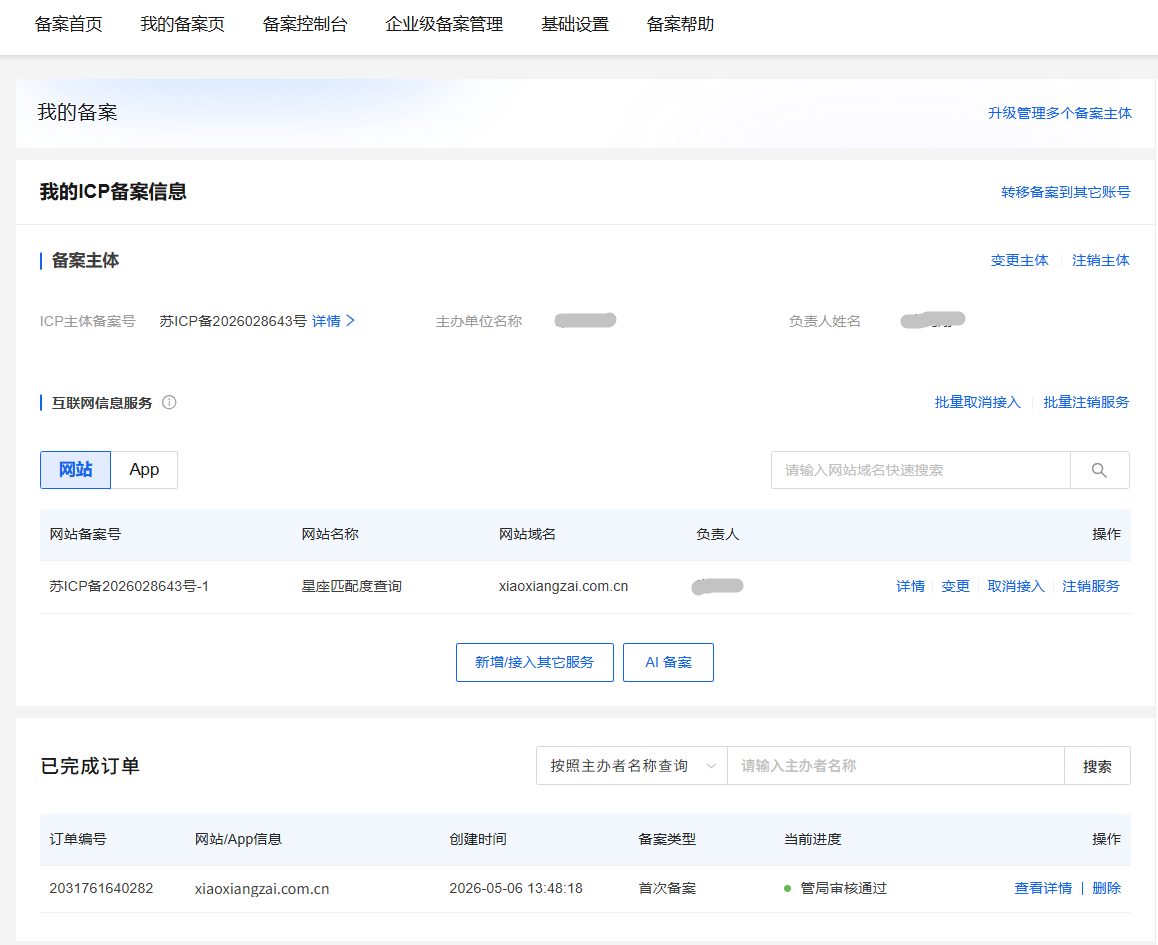Image resolution: width=1158 pixels, height=945 pixels.
Task: Focus the 请输入网站域名快速搜索 input field
Action: click(x=921, y=470)
